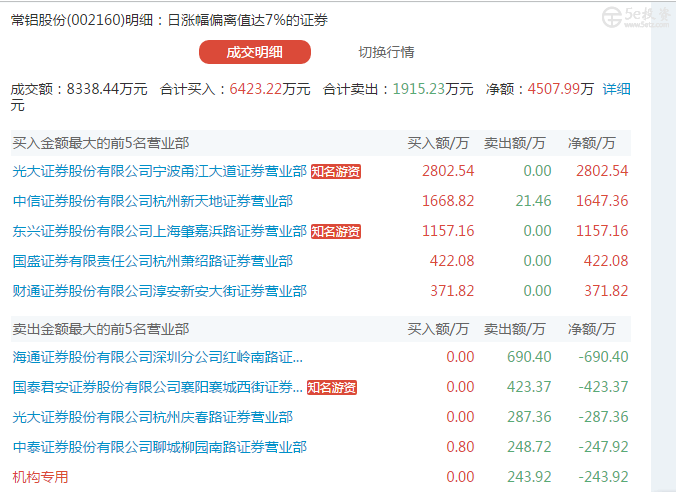This screenshot has width=676, height=492.
Task: Click the 422.08 buy amount
Action: point(452,260)
